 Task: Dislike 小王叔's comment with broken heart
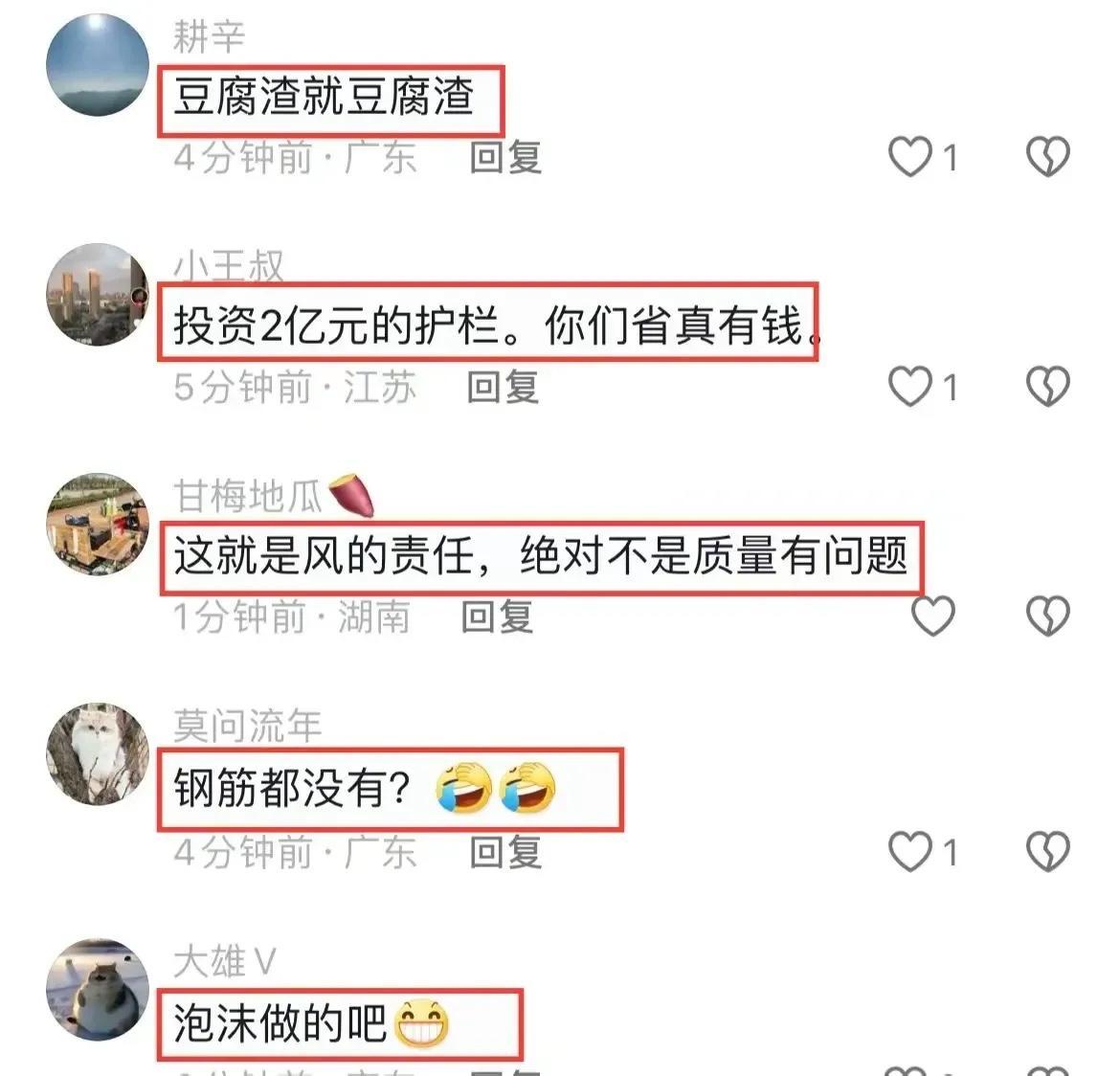(1048, 386)
